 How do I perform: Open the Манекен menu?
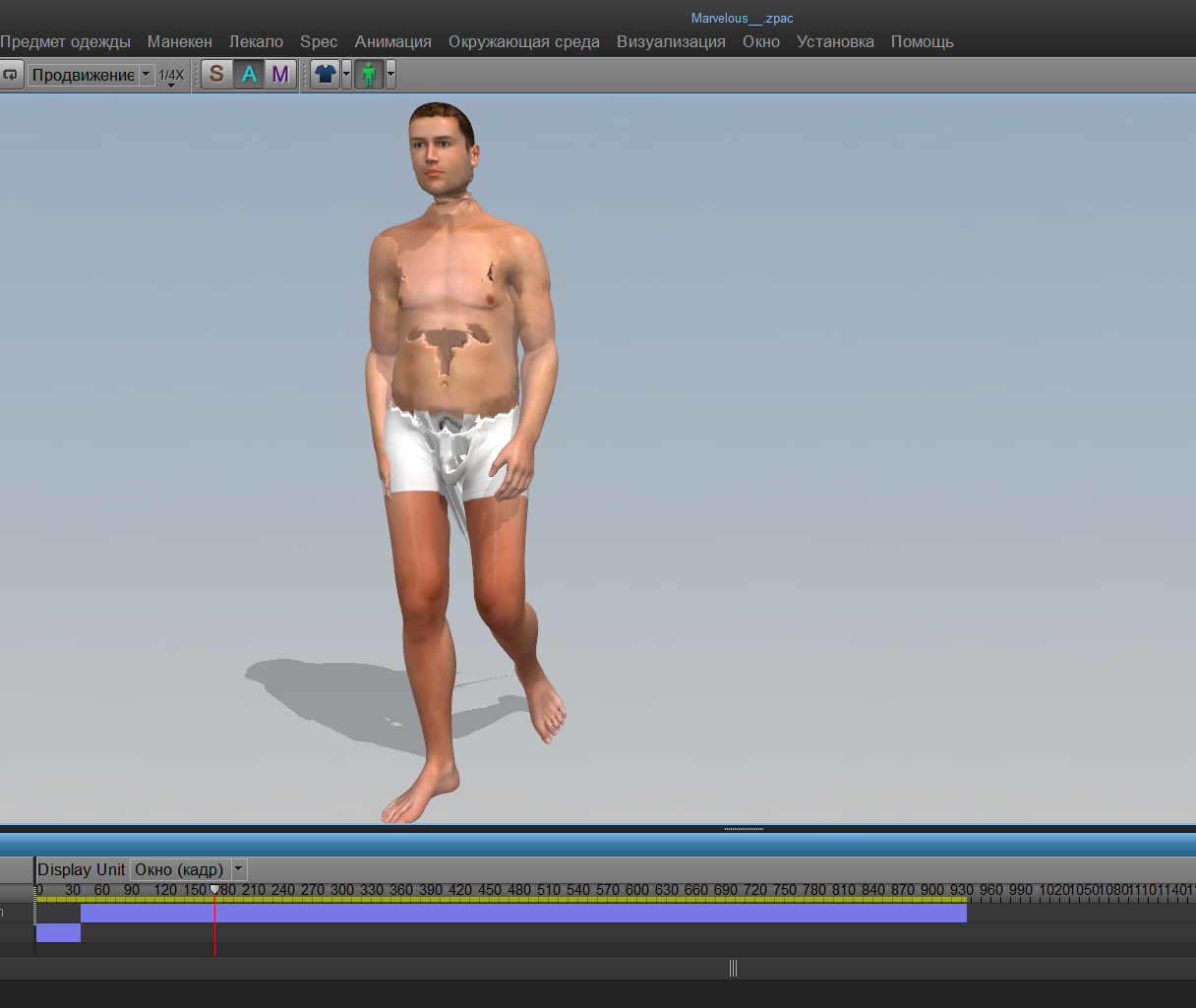pyautogui.click(x=179, y=41)
